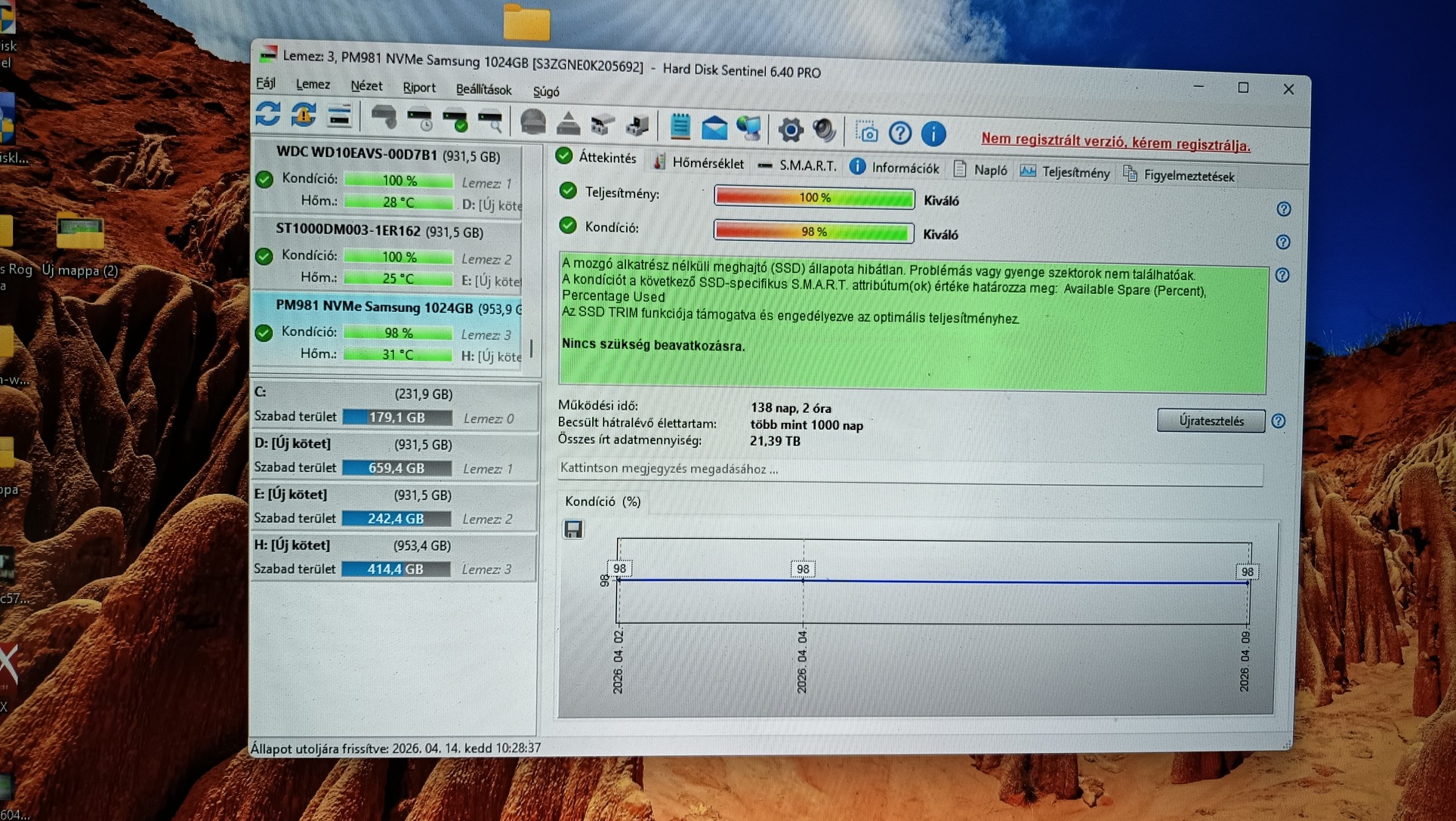The image size is (1456, 821).
Task: Click the screenshot camera icon
Action: [x=867, y=132]
